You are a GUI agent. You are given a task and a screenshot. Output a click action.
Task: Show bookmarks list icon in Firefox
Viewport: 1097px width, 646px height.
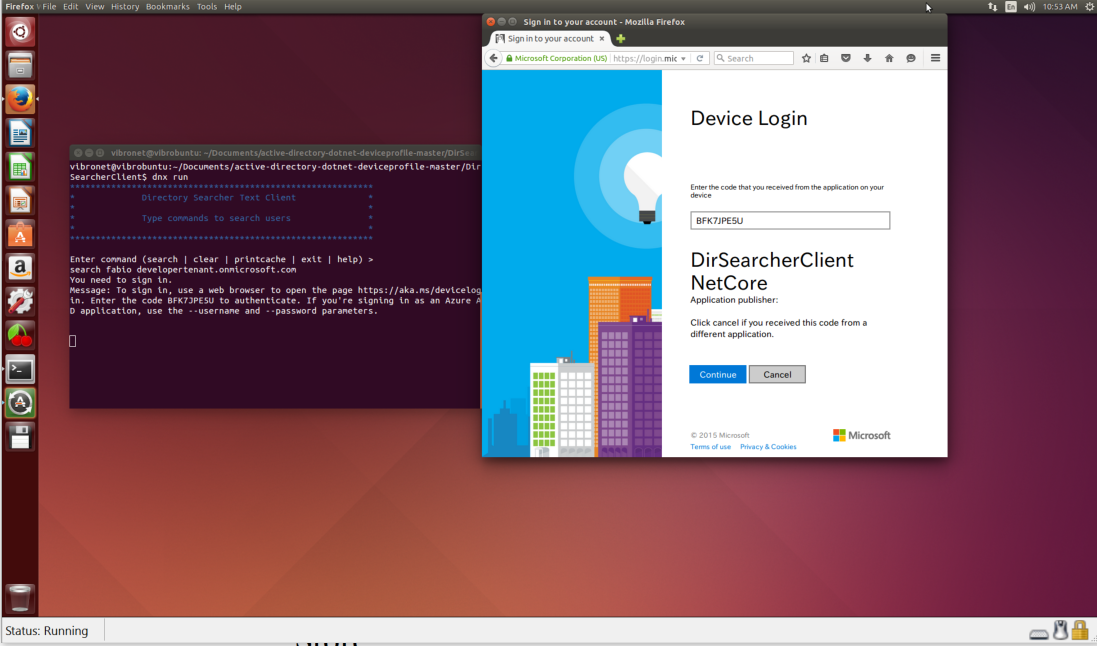point(824,58)
